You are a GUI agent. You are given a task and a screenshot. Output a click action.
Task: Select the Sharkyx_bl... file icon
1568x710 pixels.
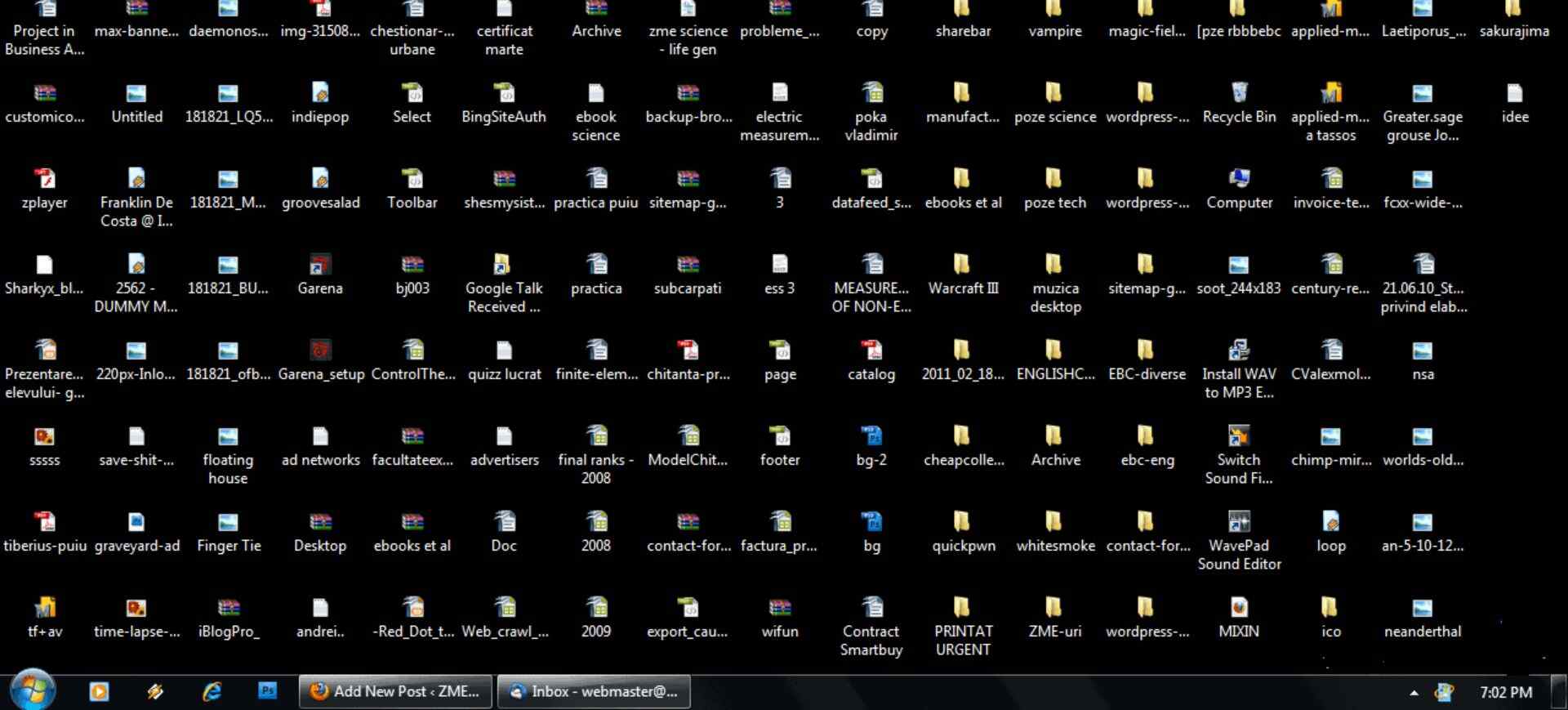coord(44,275)
